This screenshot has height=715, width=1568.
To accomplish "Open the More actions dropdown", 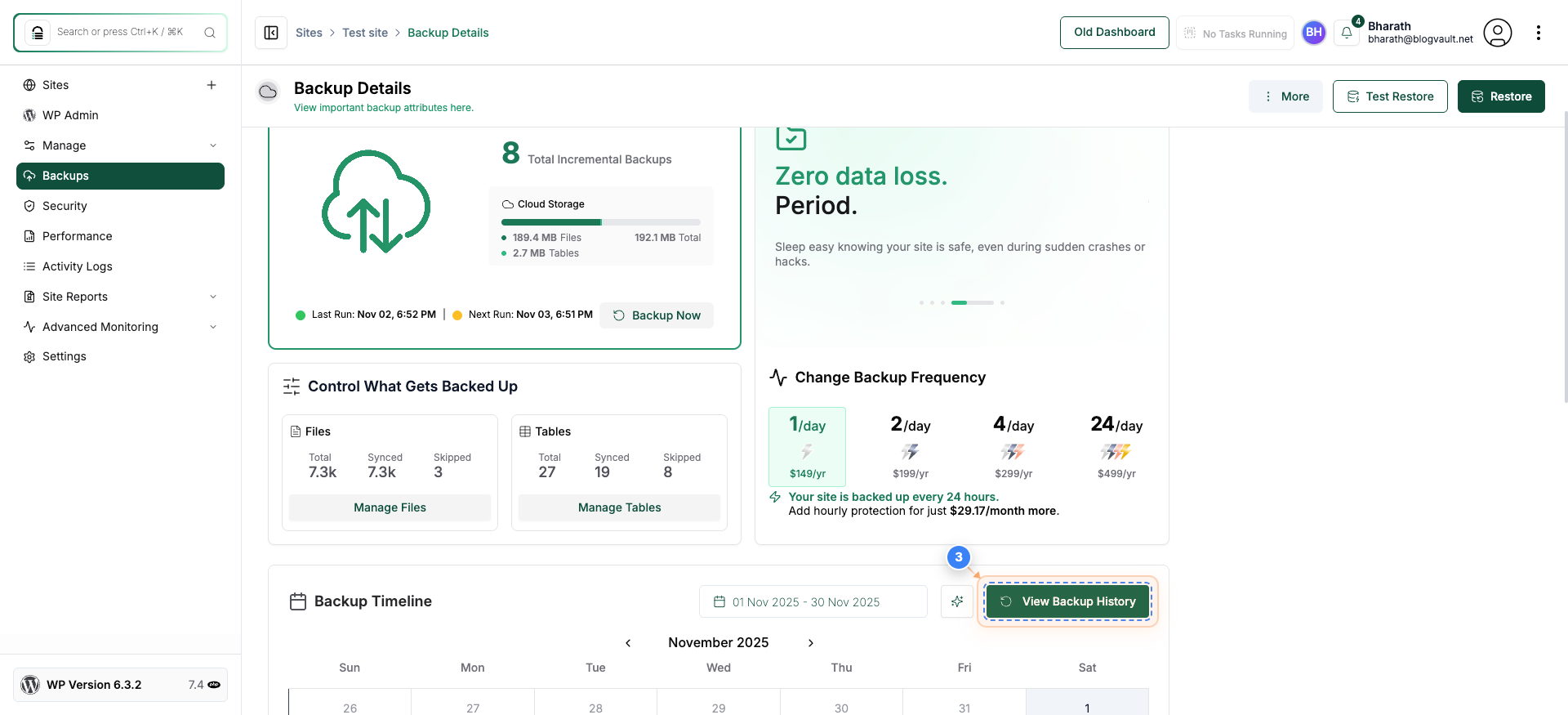I will click(1285, 96).
